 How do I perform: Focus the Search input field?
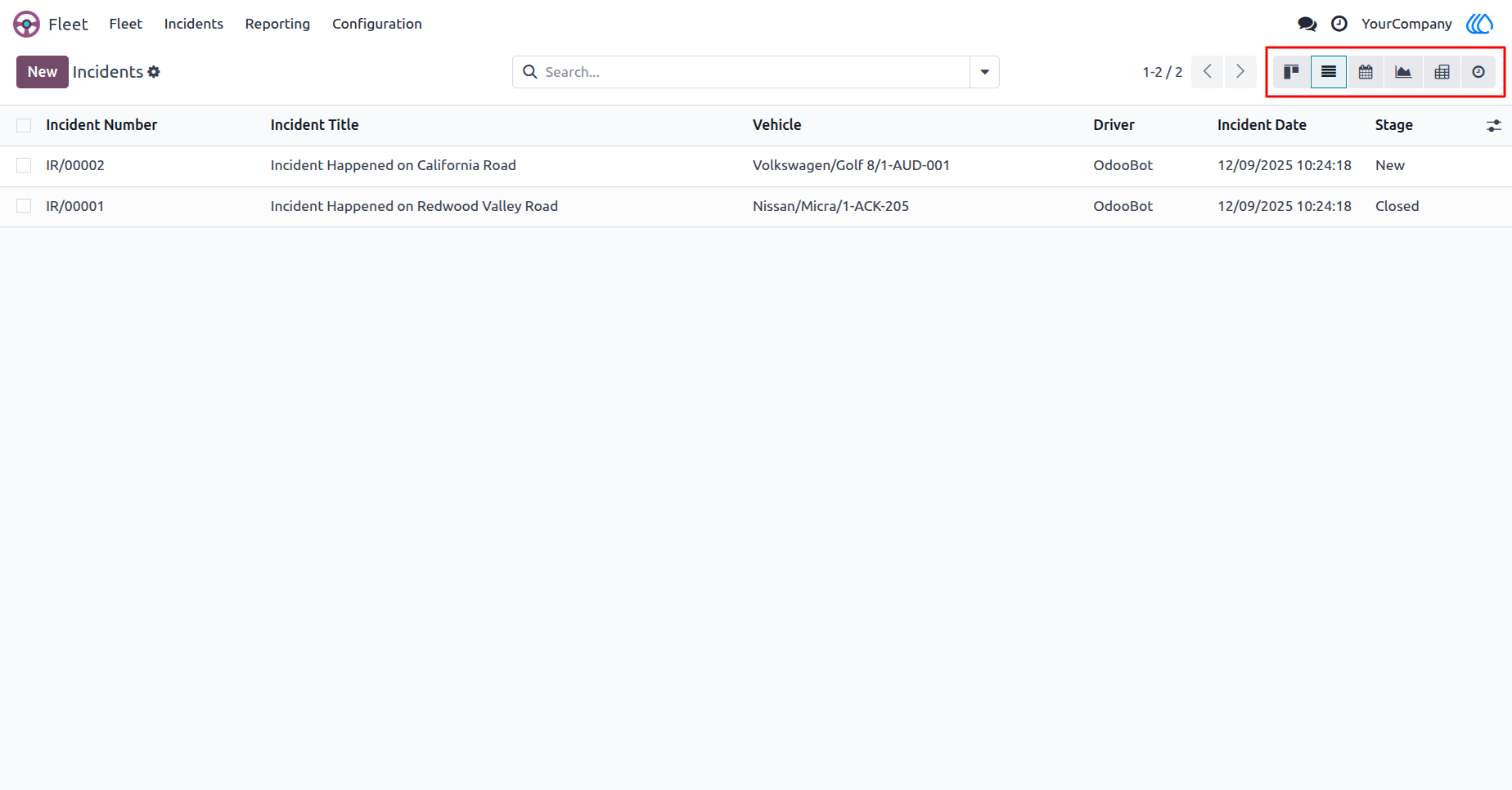[753, 72]
